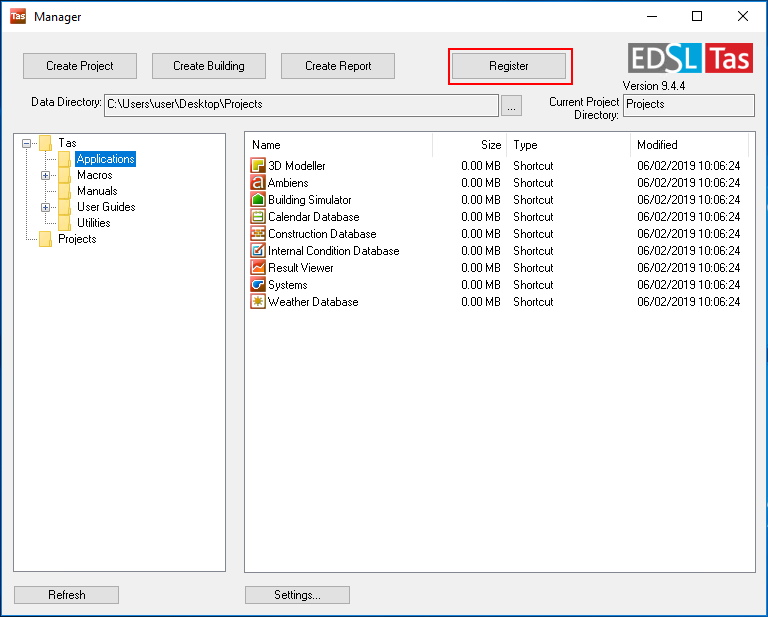Sort list by Type column header
This screenshot has height=617, width=768.
569,145
